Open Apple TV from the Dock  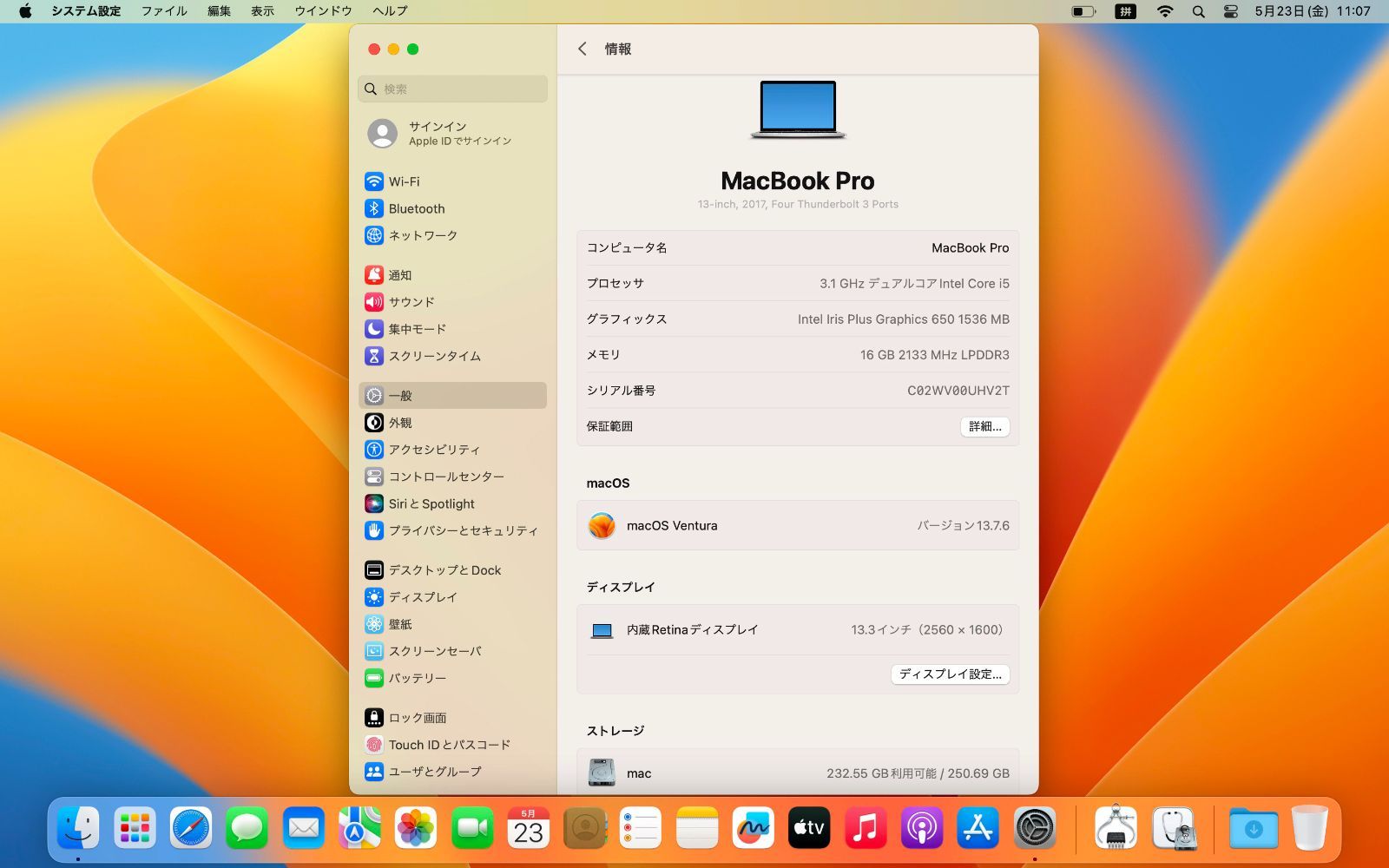(809, 828)
